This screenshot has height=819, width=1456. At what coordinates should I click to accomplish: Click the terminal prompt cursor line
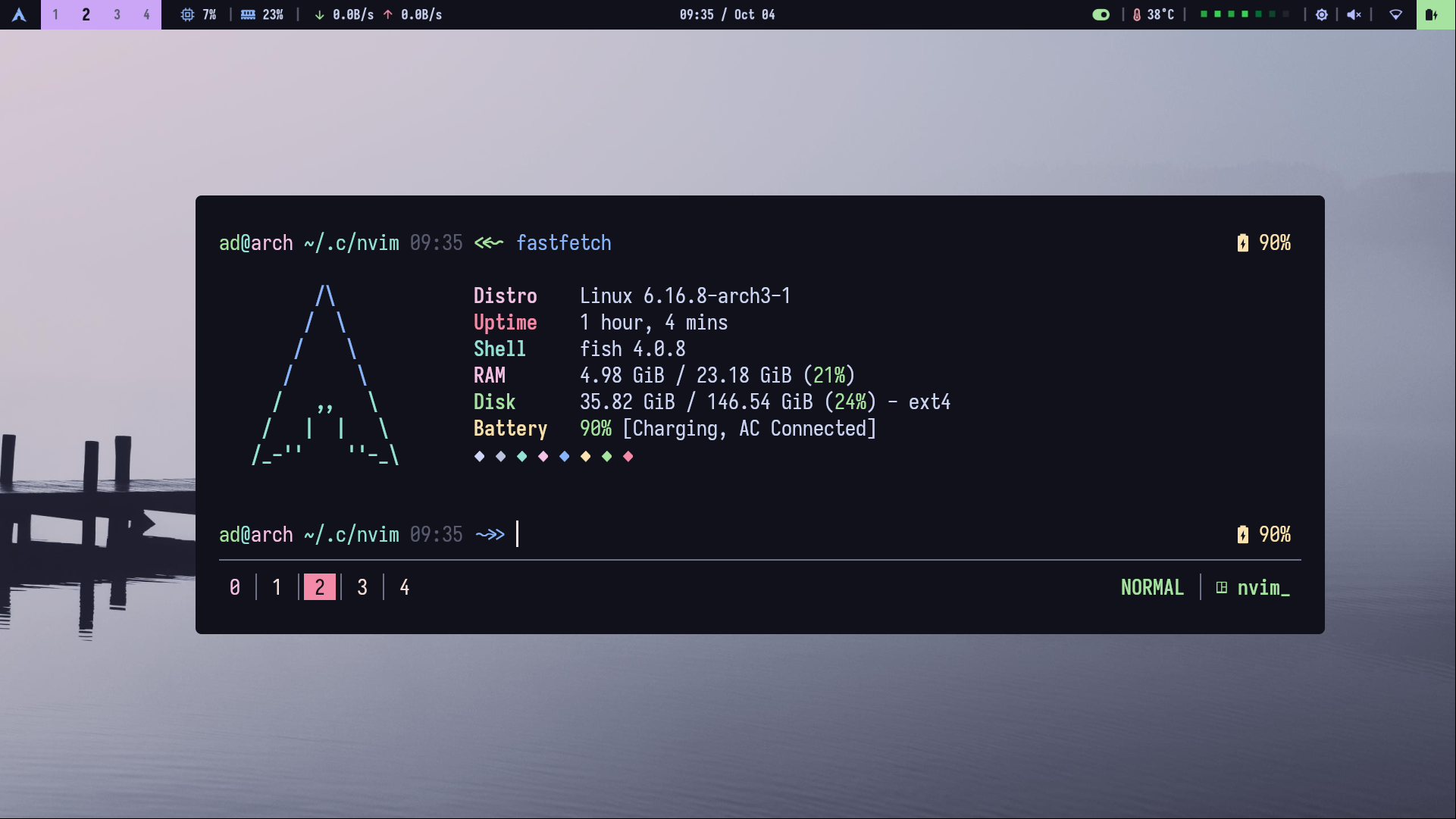click(518, 534)
